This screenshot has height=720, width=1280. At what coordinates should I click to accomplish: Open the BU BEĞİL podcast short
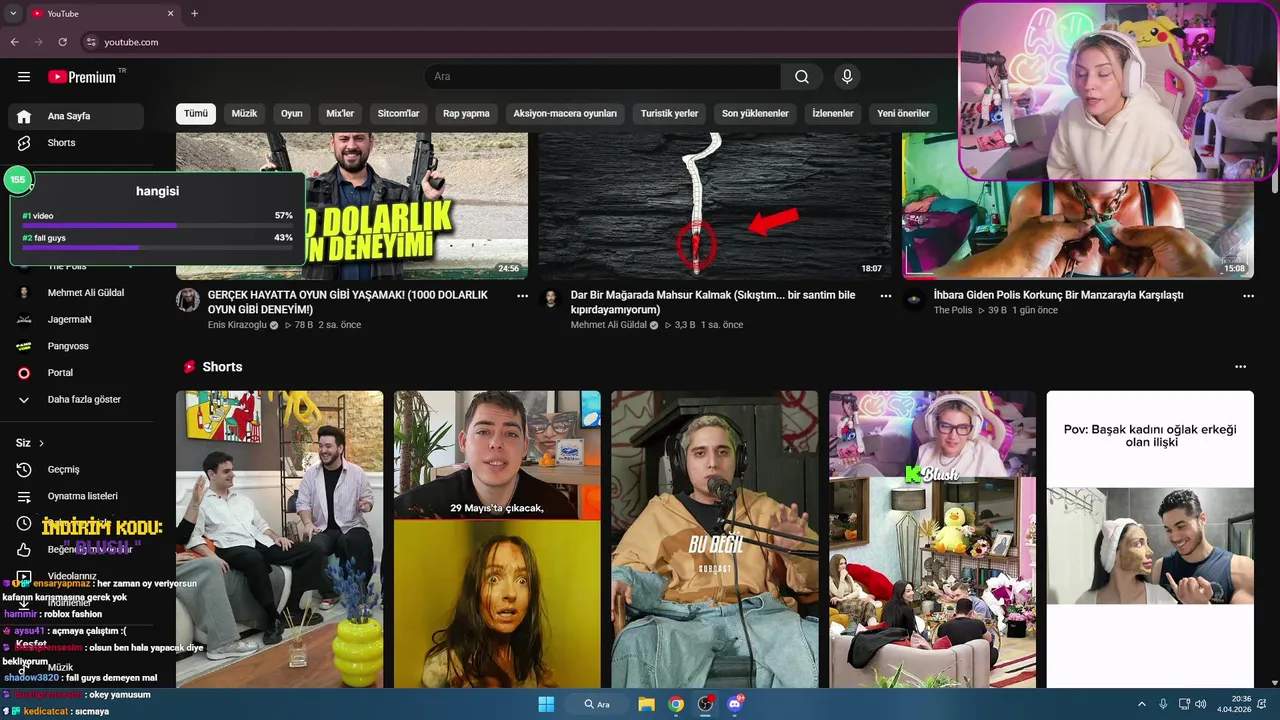point(715,539)
